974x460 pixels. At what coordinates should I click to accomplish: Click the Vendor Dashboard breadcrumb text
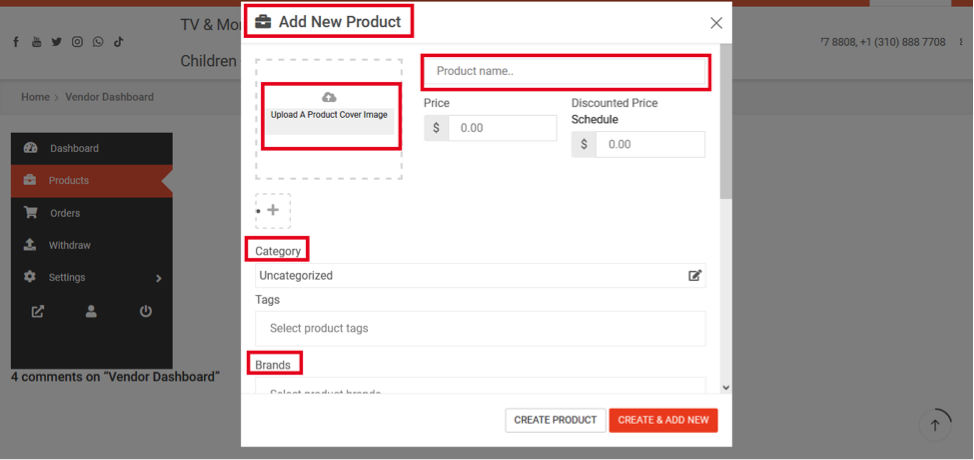click(x=109, y=97)
